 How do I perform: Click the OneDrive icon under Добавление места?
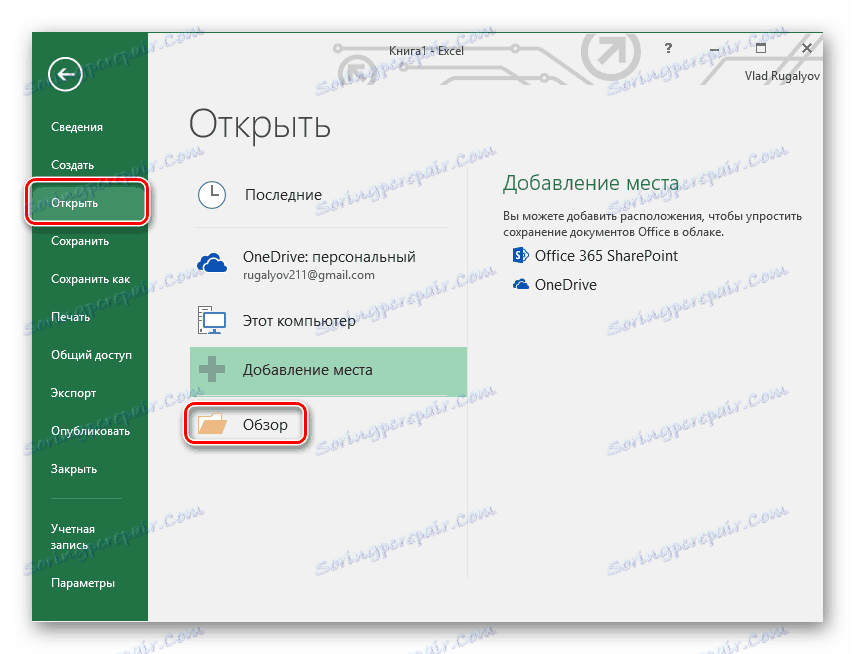[x=520, y=284]
